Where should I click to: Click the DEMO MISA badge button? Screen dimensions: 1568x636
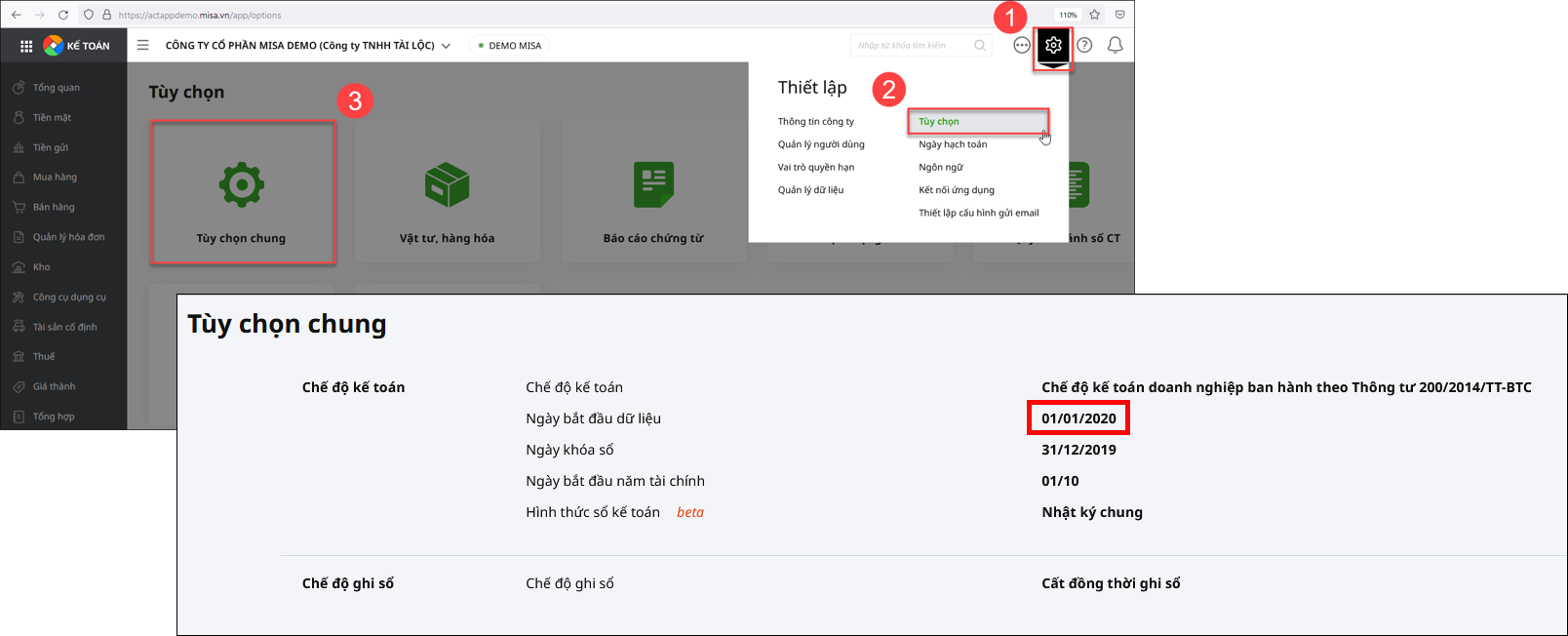509,46
